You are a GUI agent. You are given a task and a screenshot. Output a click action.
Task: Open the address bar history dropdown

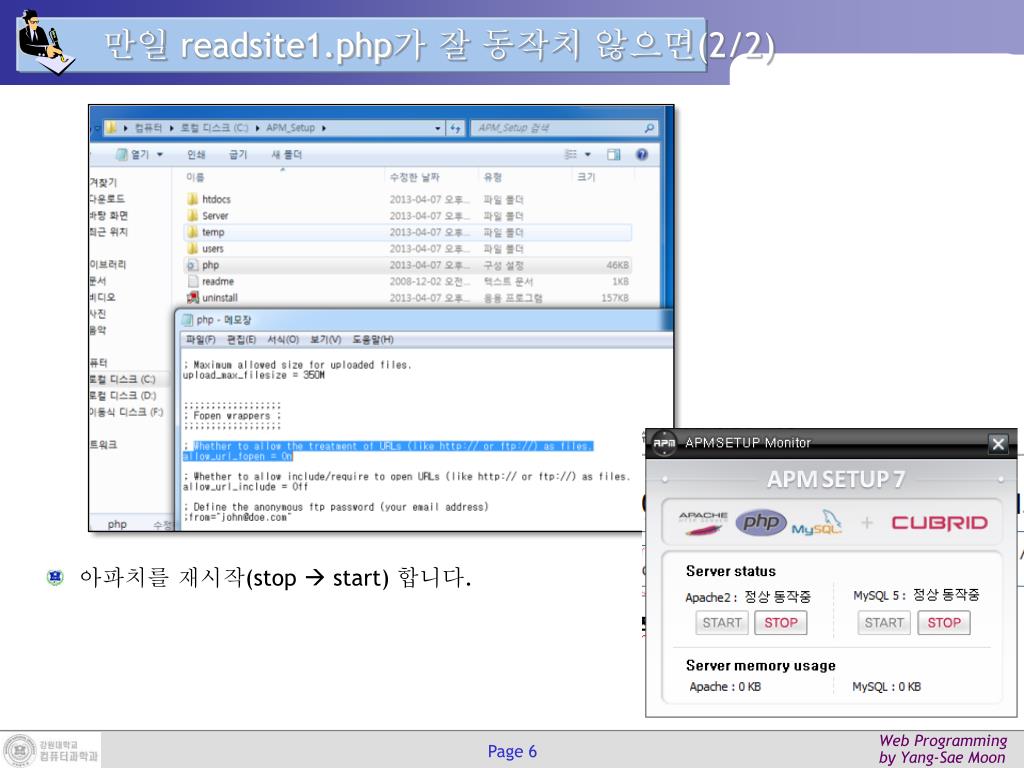(438, 128)
